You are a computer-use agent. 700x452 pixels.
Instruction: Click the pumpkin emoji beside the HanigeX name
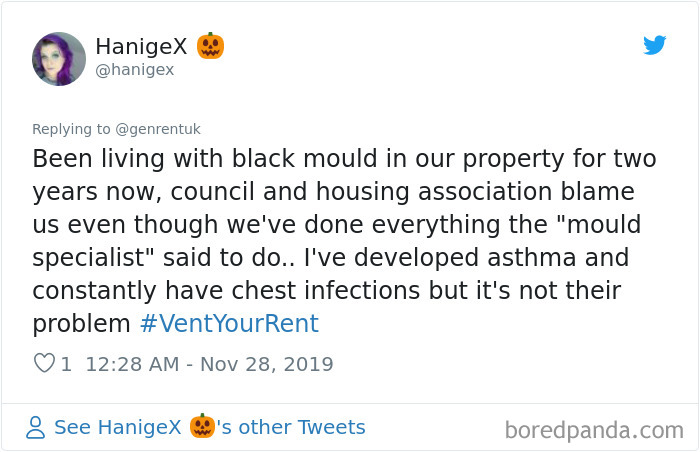coord(210,46)
